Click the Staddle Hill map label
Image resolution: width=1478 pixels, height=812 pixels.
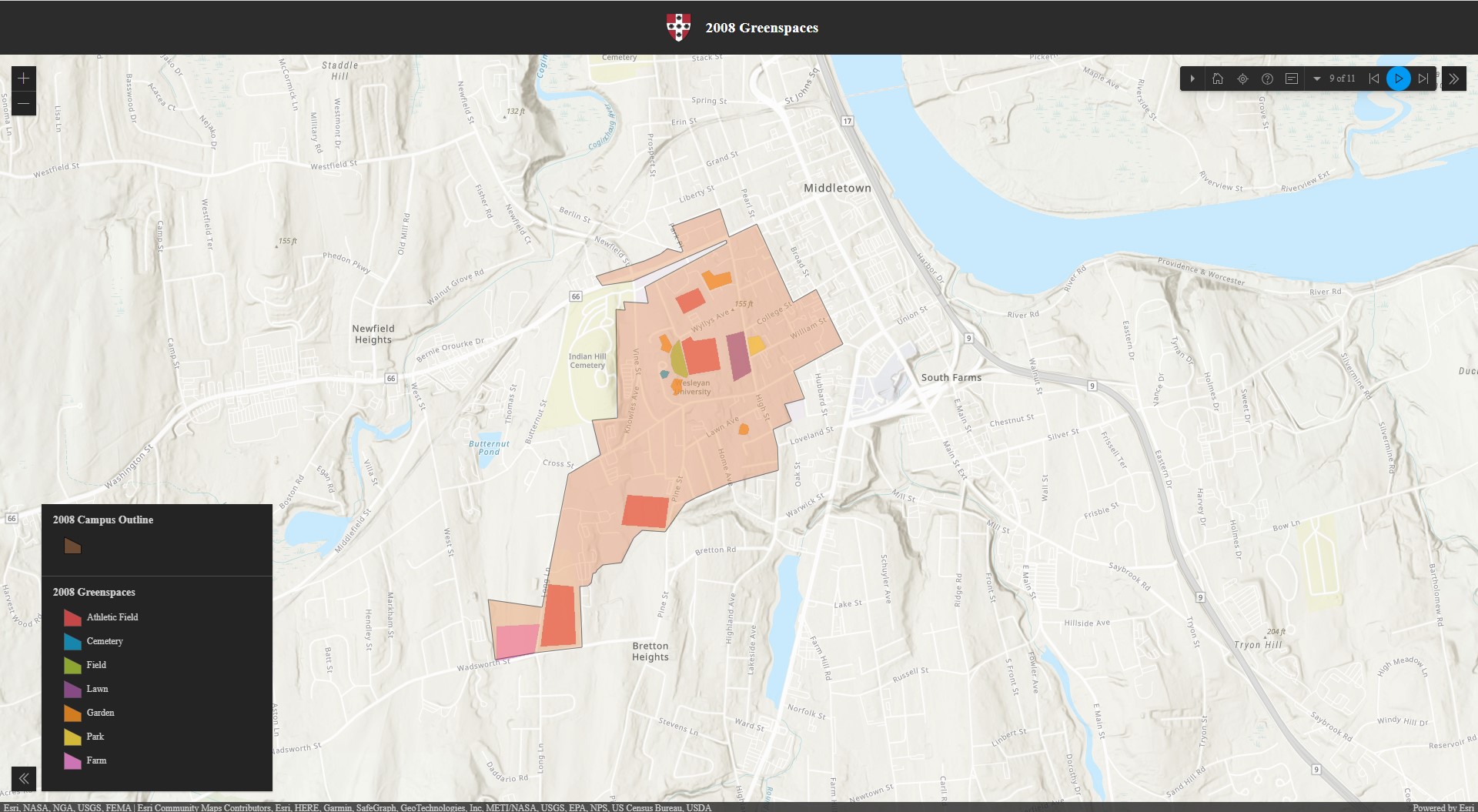pos(340,71)
